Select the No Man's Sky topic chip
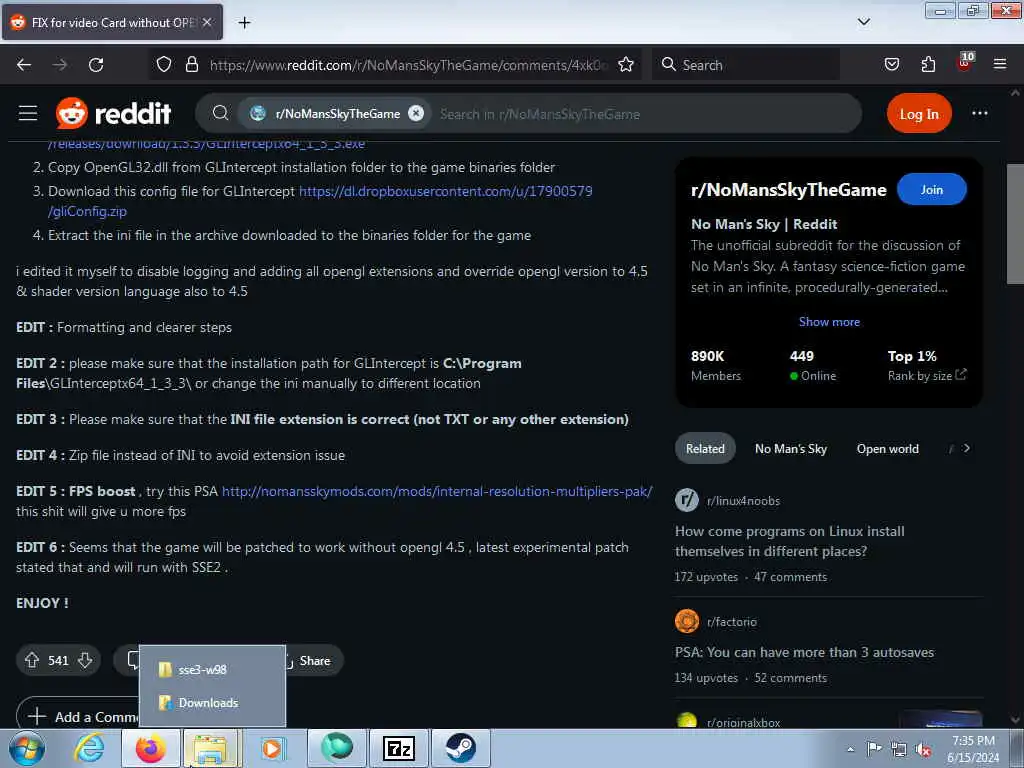This screenshot has height=768, width=1024. click(790, 449)
